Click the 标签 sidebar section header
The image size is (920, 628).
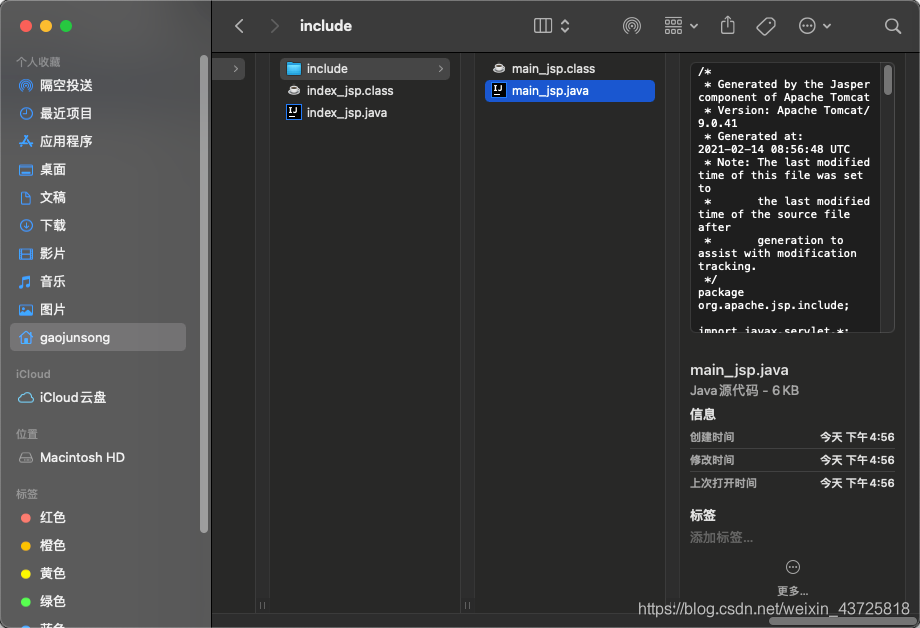click(x=27, y=494)
